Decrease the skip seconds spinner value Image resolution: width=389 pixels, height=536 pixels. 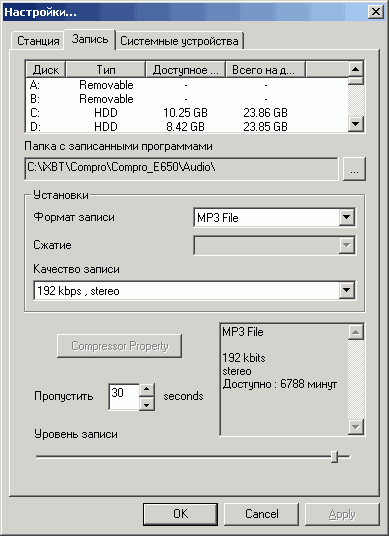point(147,404)
